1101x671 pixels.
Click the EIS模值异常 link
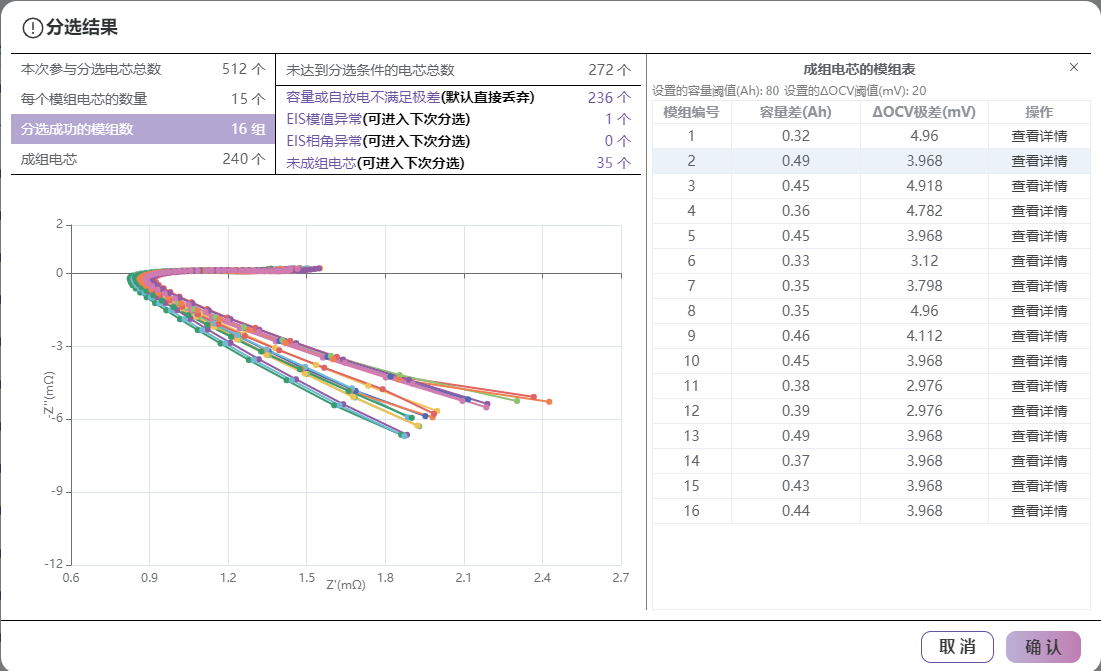pos(321,119)
